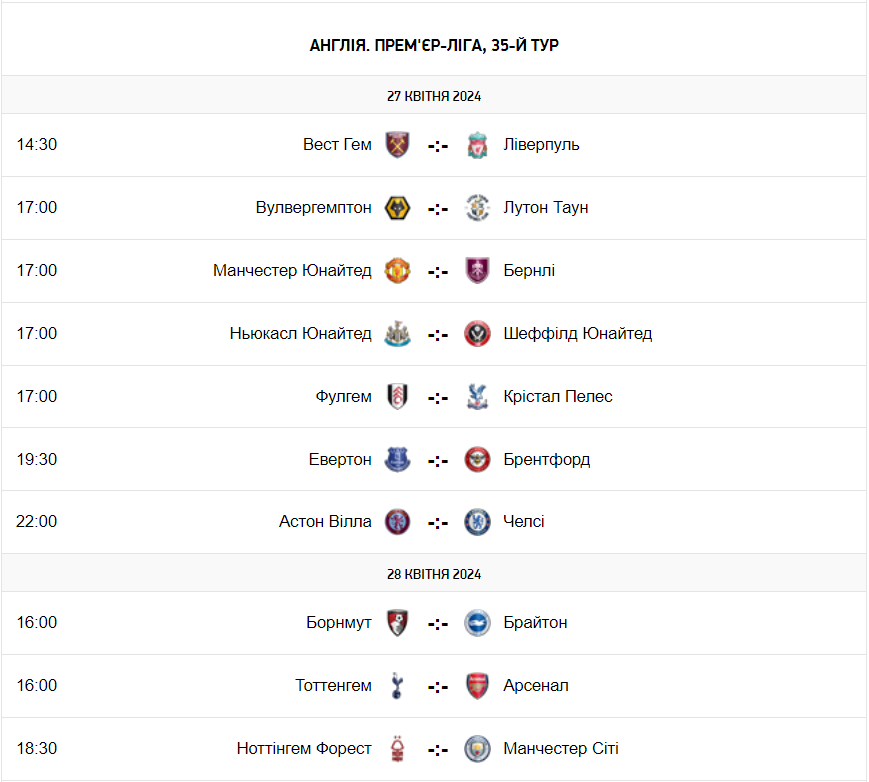The width and height of the screenshot is (869, 782).
Task: Select the Everton club badge
Action: (x=397, y=459)
